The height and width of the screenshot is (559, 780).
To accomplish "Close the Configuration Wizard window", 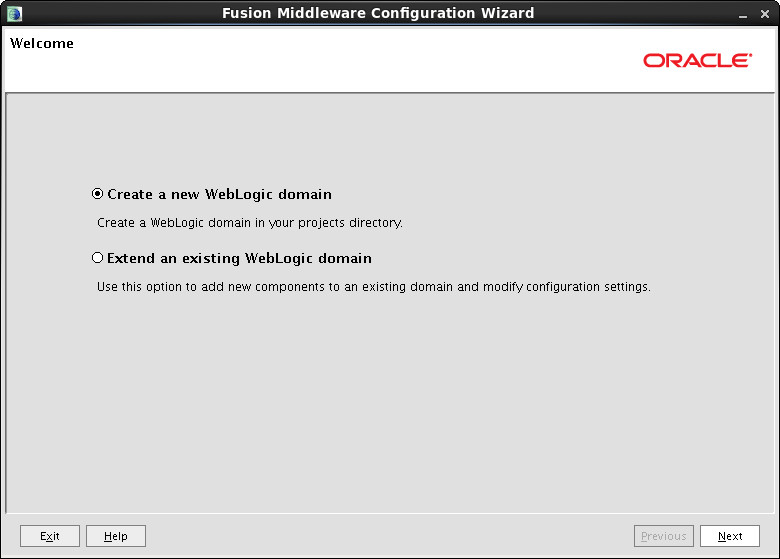I will (765, 14).
